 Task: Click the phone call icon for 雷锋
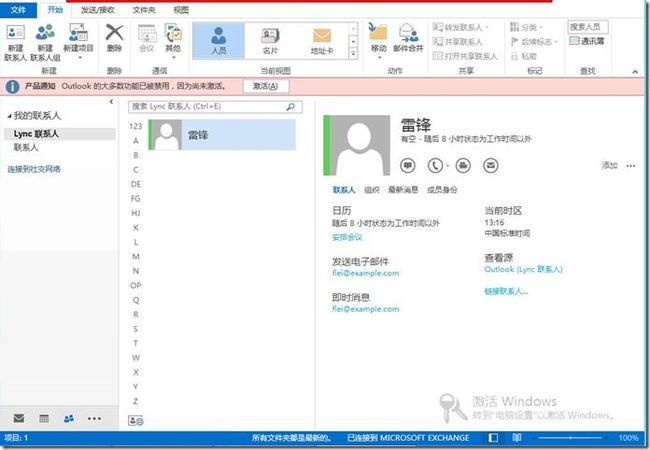434,164
